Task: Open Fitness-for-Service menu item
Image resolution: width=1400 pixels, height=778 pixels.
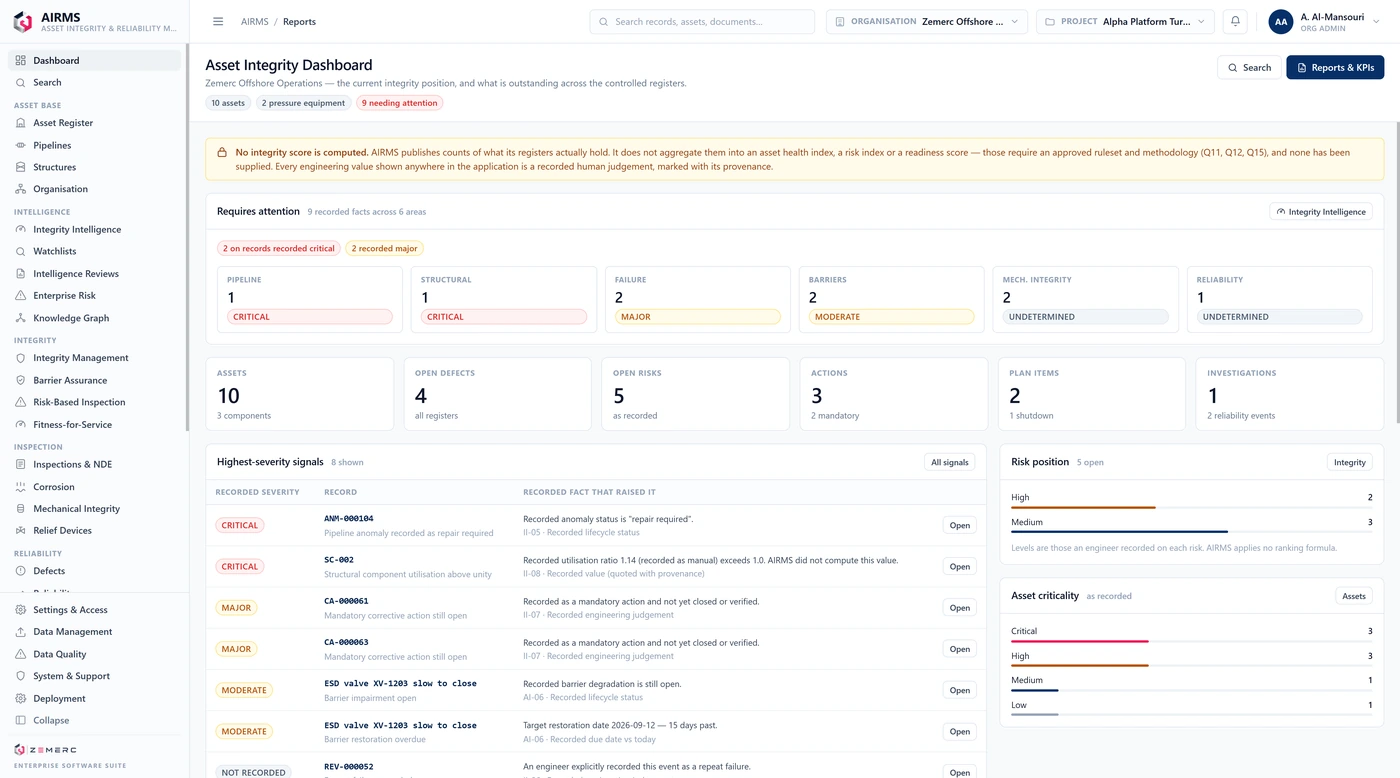Action: (94, 424)
